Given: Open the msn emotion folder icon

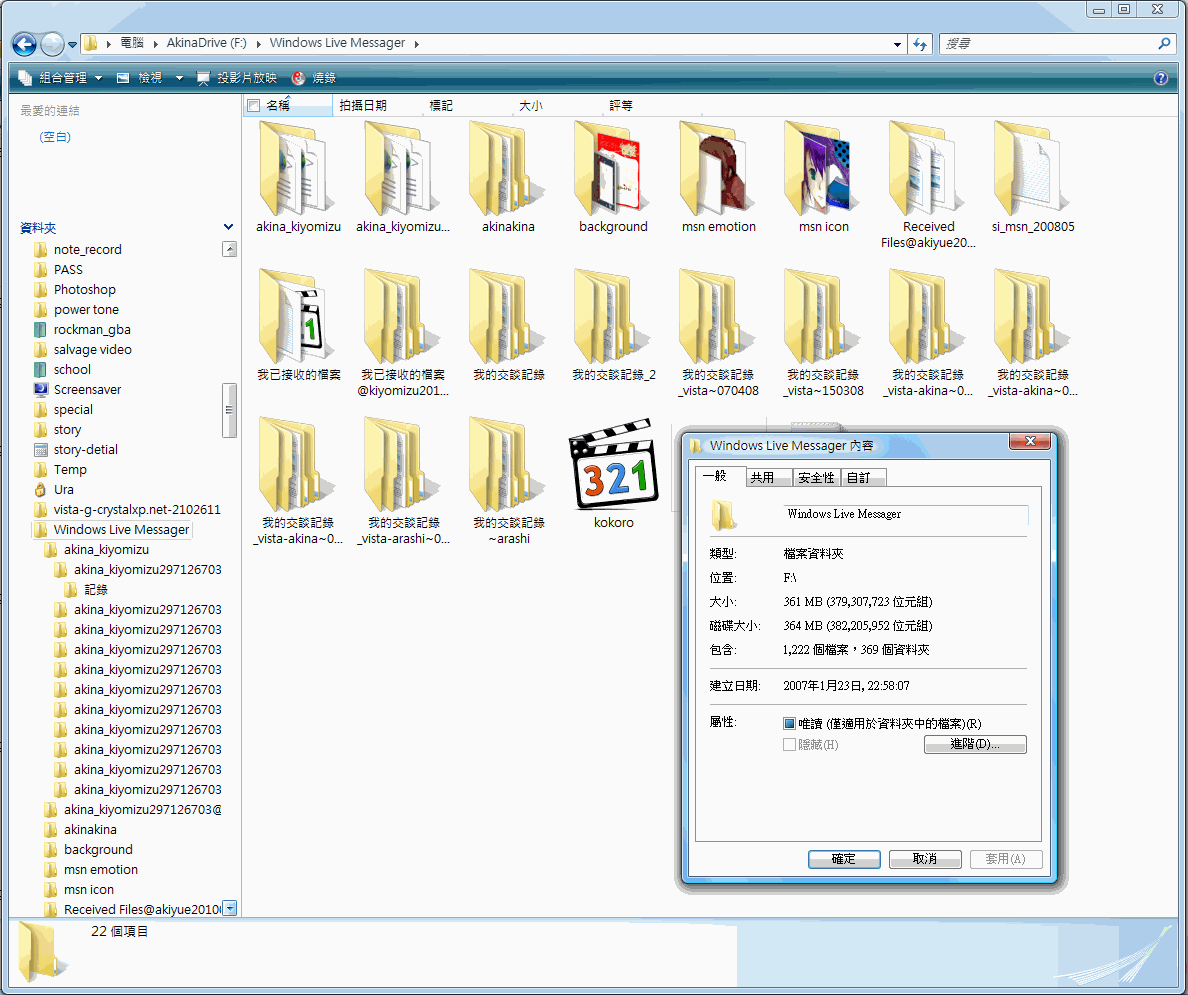Looking at the screenshot, I should coord(717,169).
